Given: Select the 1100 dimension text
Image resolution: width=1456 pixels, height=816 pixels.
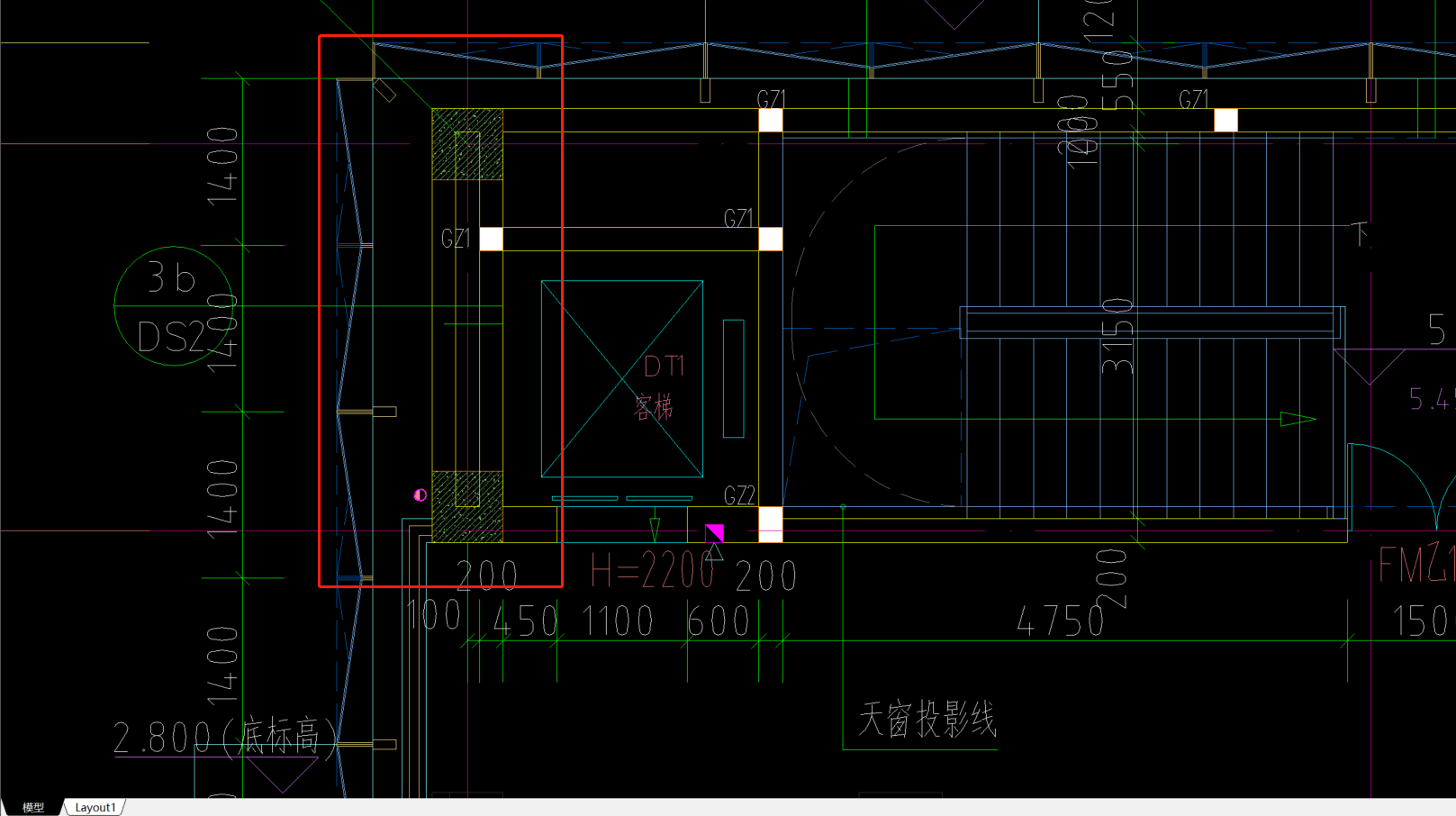Looking at the screenshot, I should 618,621.
